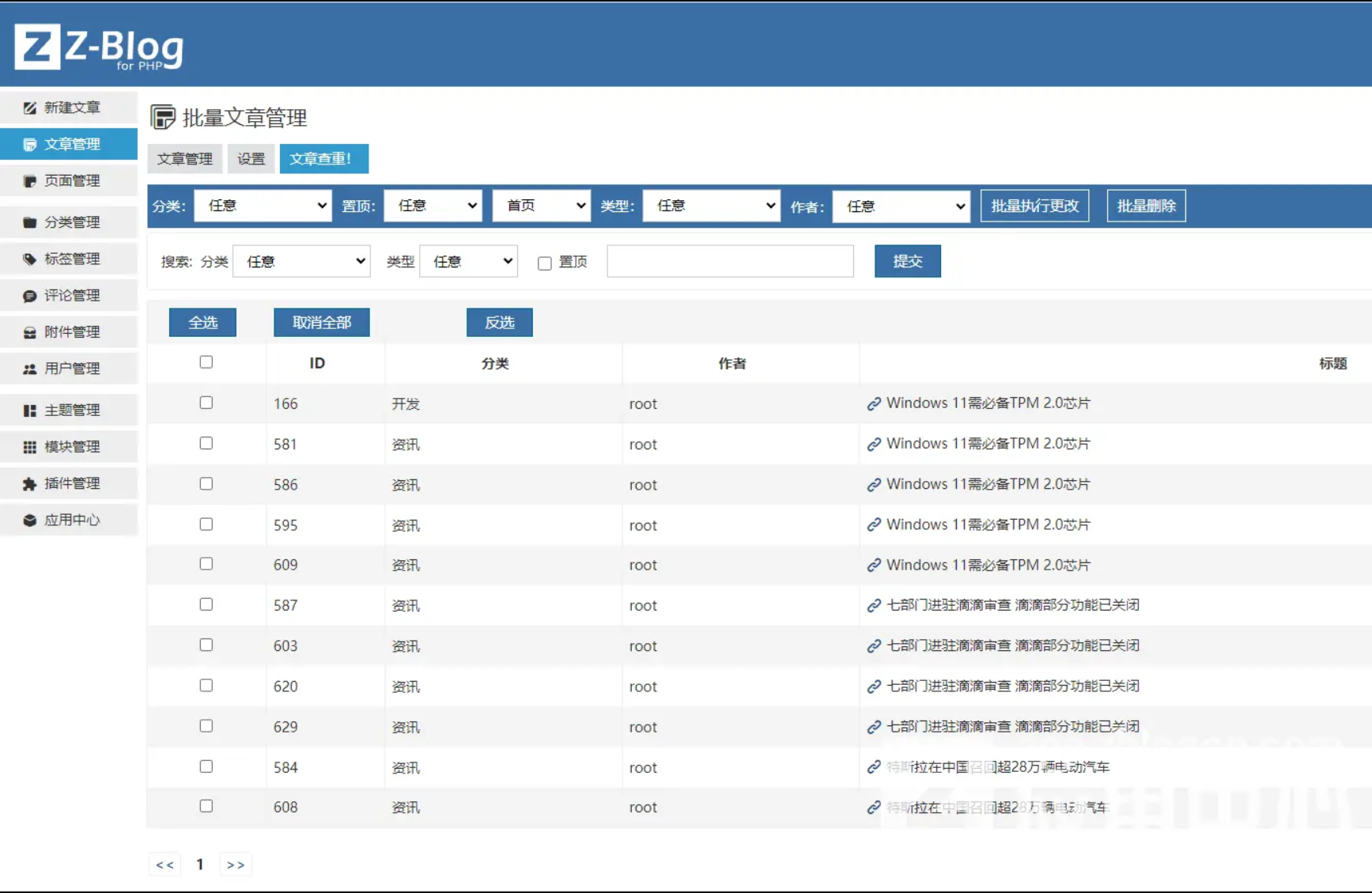Open the blue bar 置顶 dropdown

pyautogui.click(x=433, y=206)
